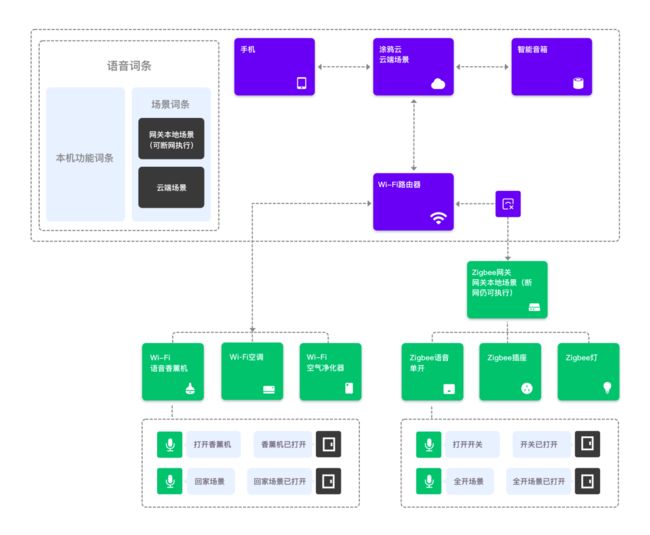Screen dimensions: 650x535
Task: Click the 打开开关 voice command bubble
Action: coord(472,444)
